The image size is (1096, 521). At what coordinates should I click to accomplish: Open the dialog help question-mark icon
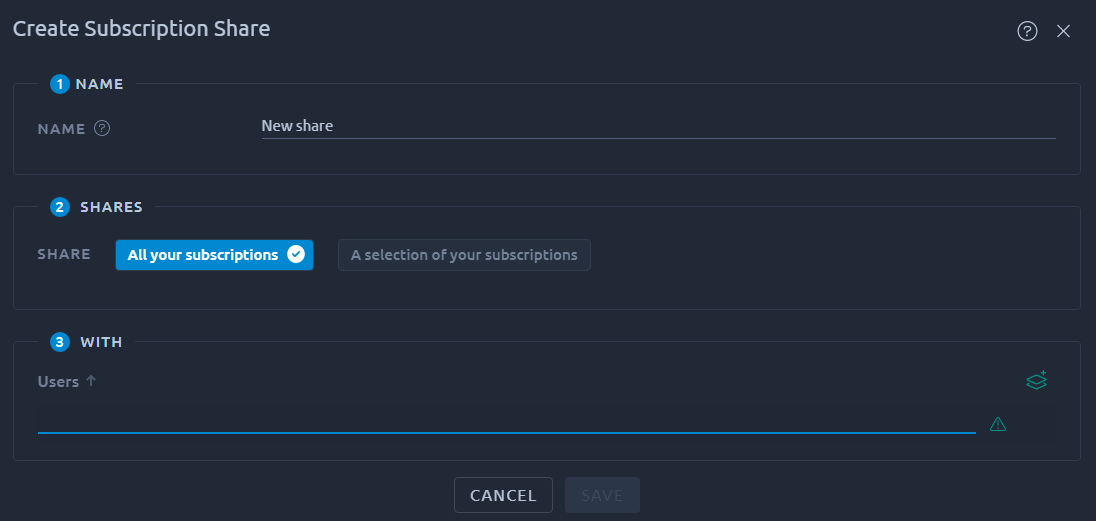point(1027,31)
